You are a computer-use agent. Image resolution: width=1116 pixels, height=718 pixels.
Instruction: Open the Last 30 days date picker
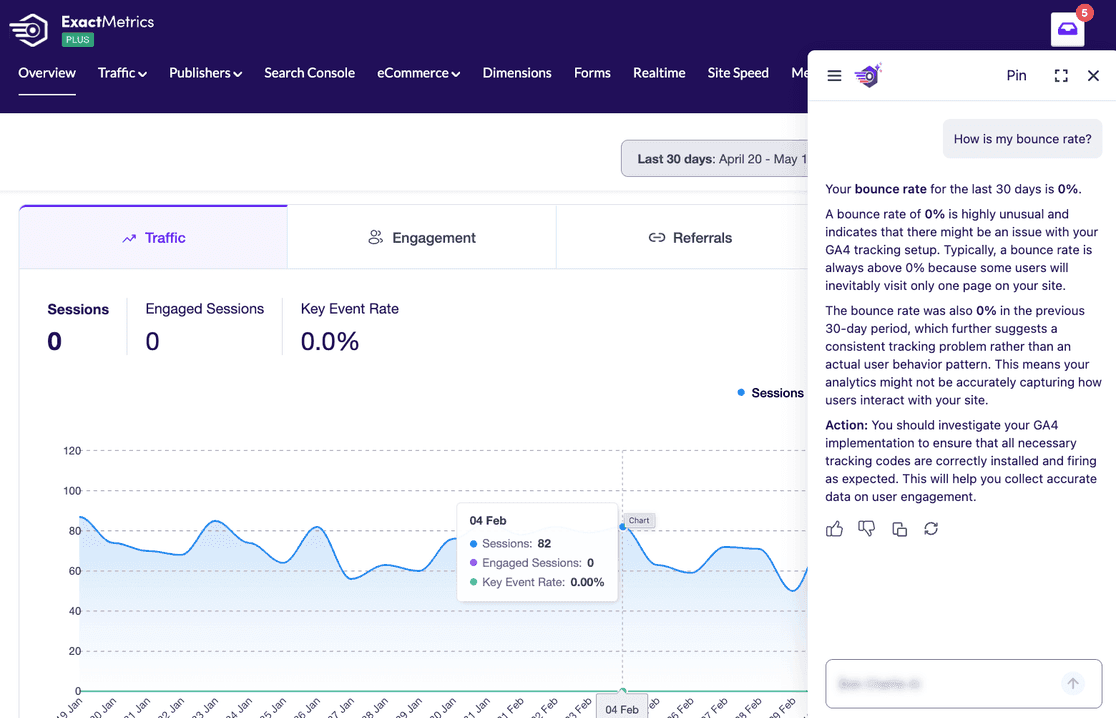[x=715, y=159]
